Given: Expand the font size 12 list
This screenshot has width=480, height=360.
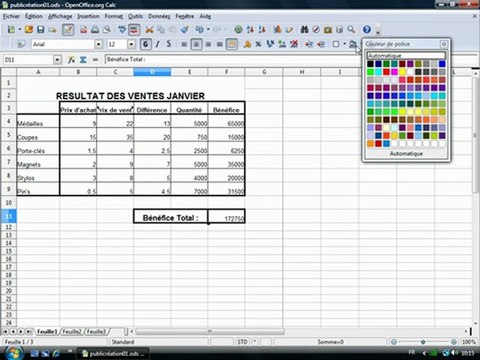Looking at the screenshot, I should pyautogui.click(x=131, y=44).
